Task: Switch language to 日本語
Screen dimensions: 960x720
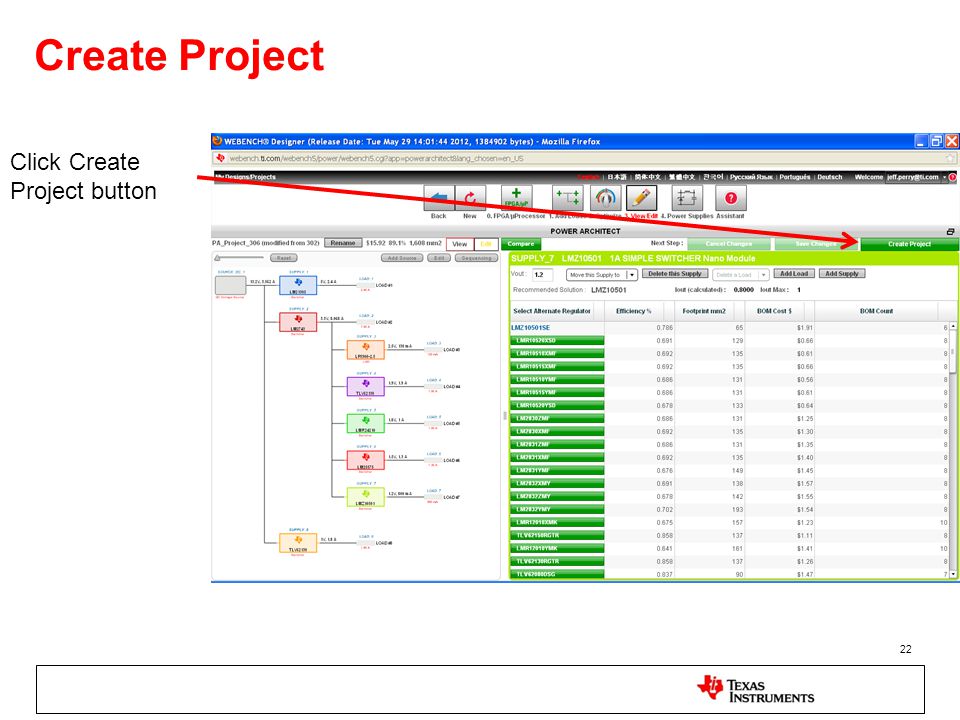Action: tap(617, 177)
